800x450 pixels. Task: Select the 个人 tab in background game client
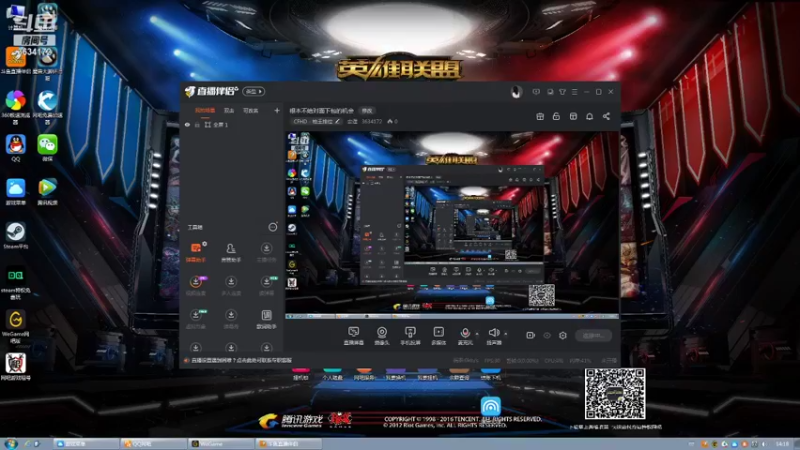coord(332,376)
